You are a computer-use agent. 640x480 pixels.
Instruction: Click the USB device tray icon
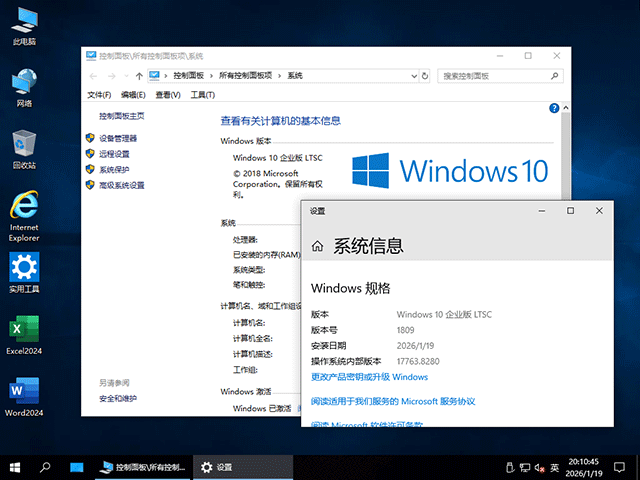(509, 468)
